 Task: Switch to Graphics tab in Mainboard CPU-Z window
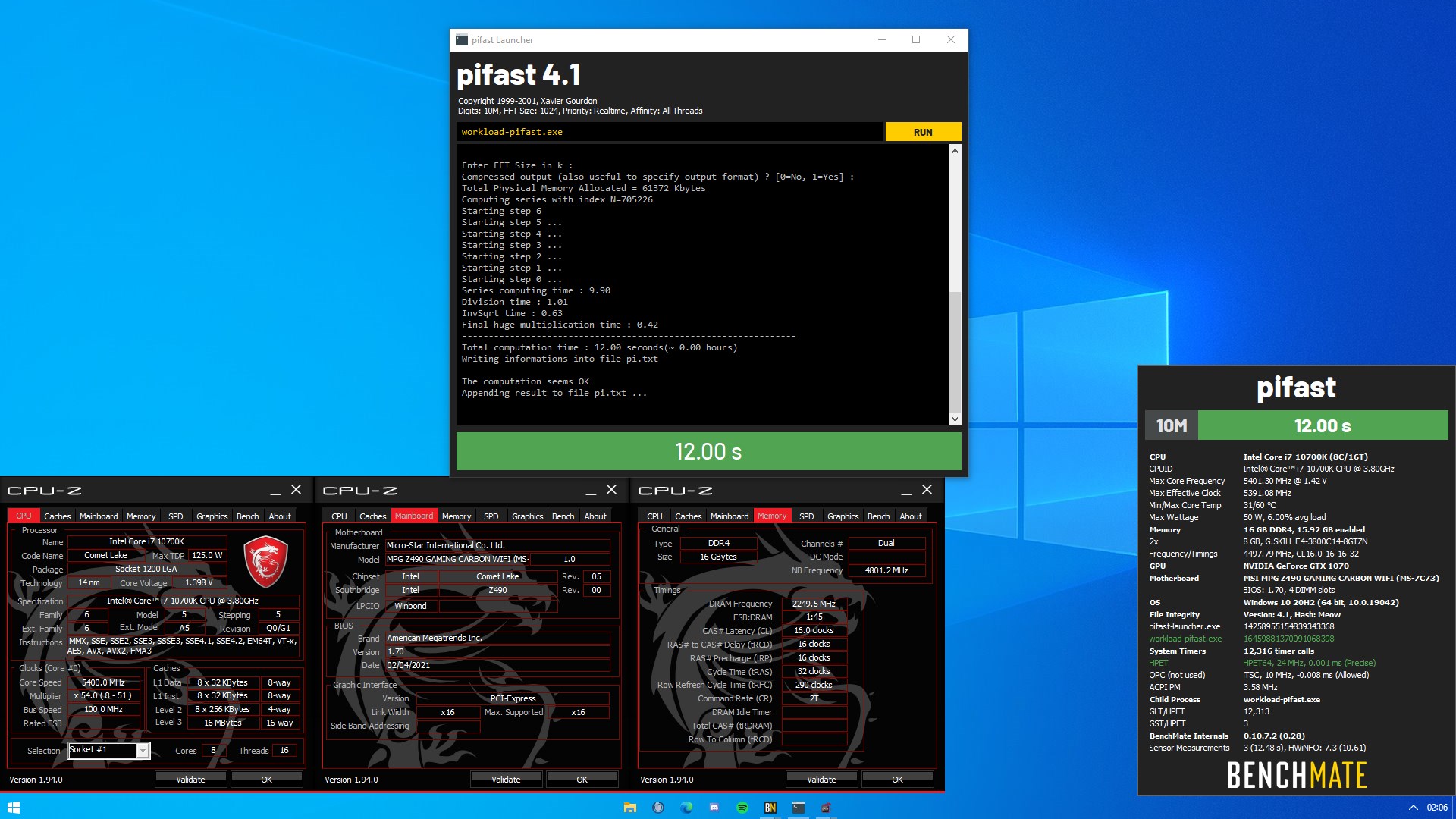click(528, 516)
